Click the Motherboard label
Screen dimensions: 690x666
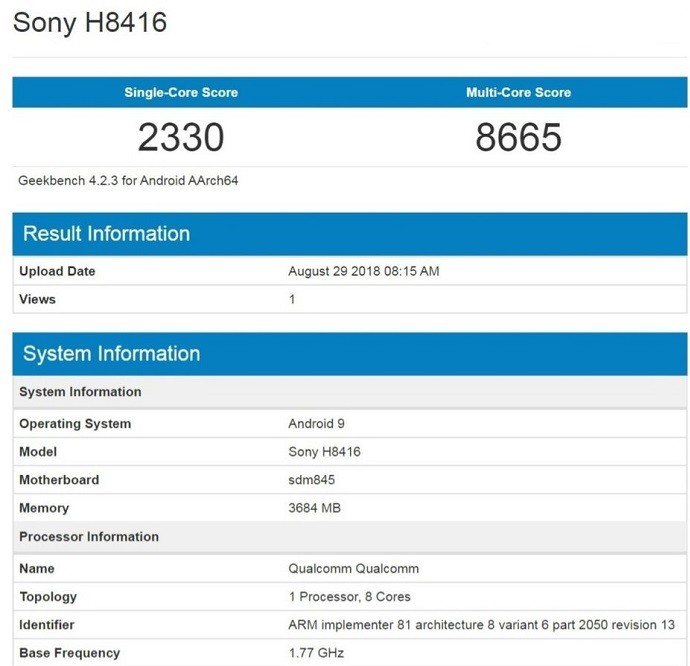pyautogui.click(x=59, y=480)
